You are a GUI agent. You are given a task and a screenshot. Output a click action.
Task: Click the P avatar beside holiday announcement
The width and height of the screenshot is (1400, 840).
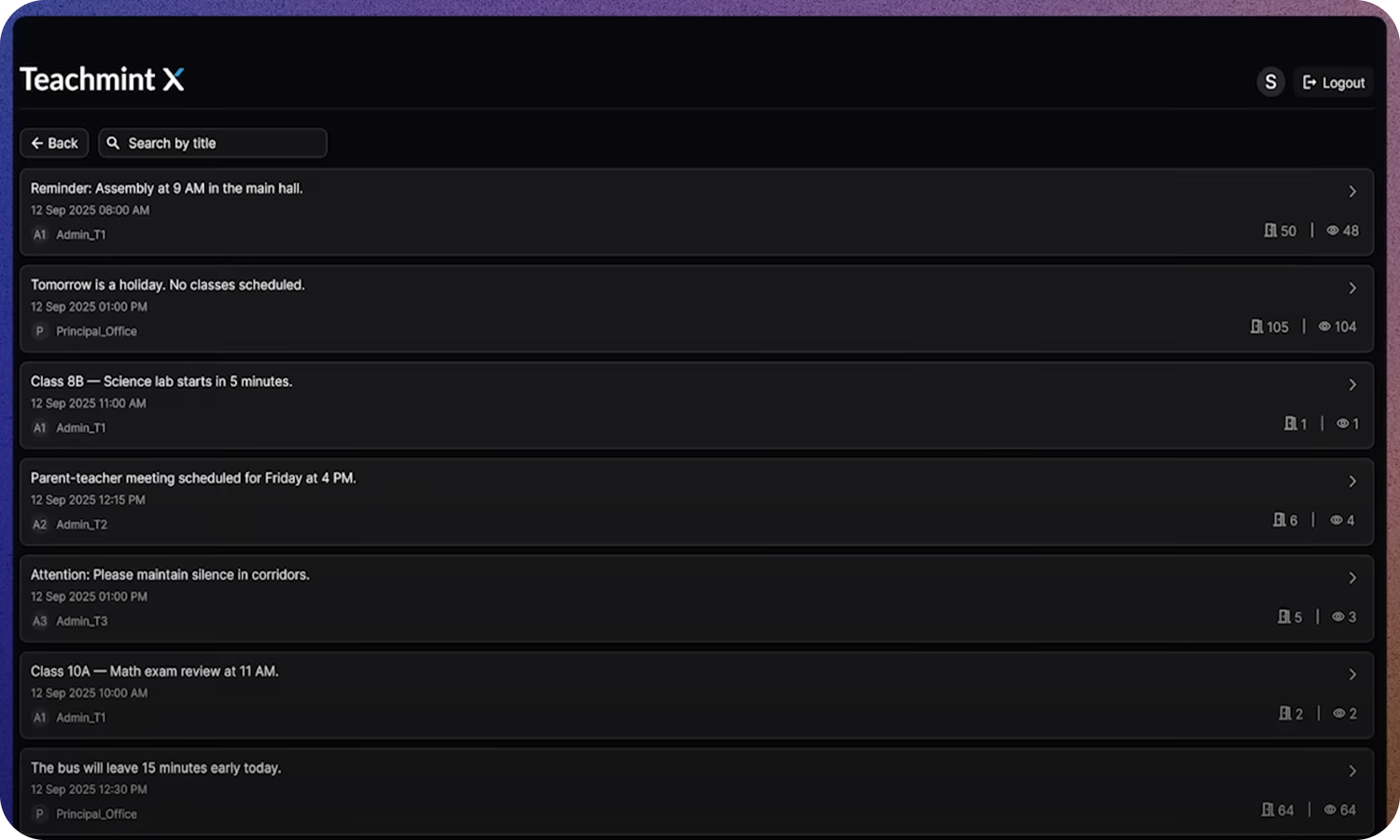click(x=39, y=331)
